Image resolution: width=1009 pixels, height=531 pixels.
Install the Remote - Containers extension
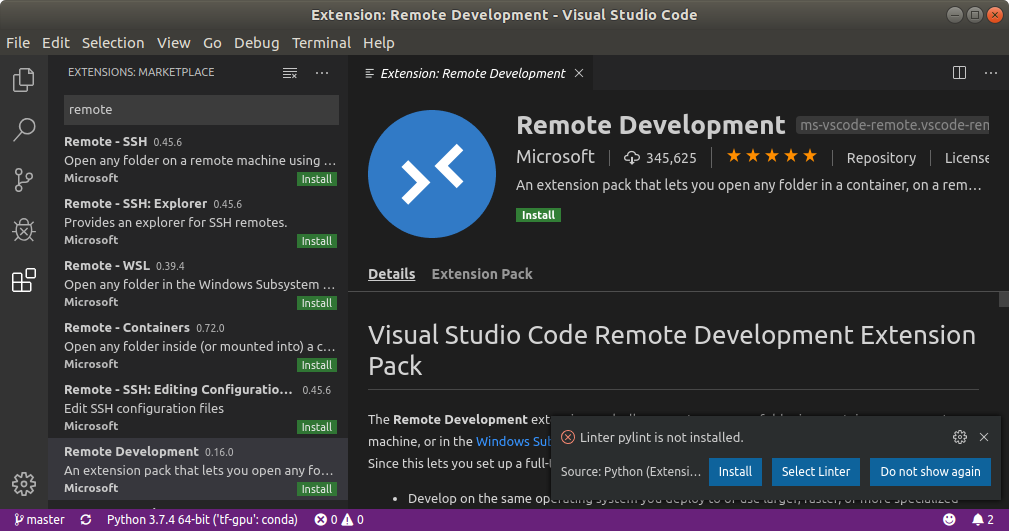pyautogui.click(x=317, y=365)
